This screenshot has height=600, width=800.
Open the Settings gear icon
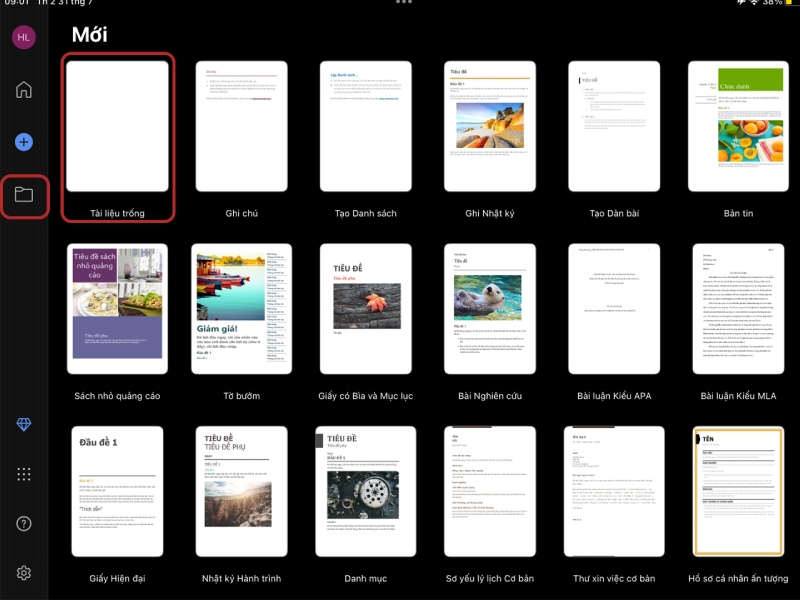click(x=23, y=573)
